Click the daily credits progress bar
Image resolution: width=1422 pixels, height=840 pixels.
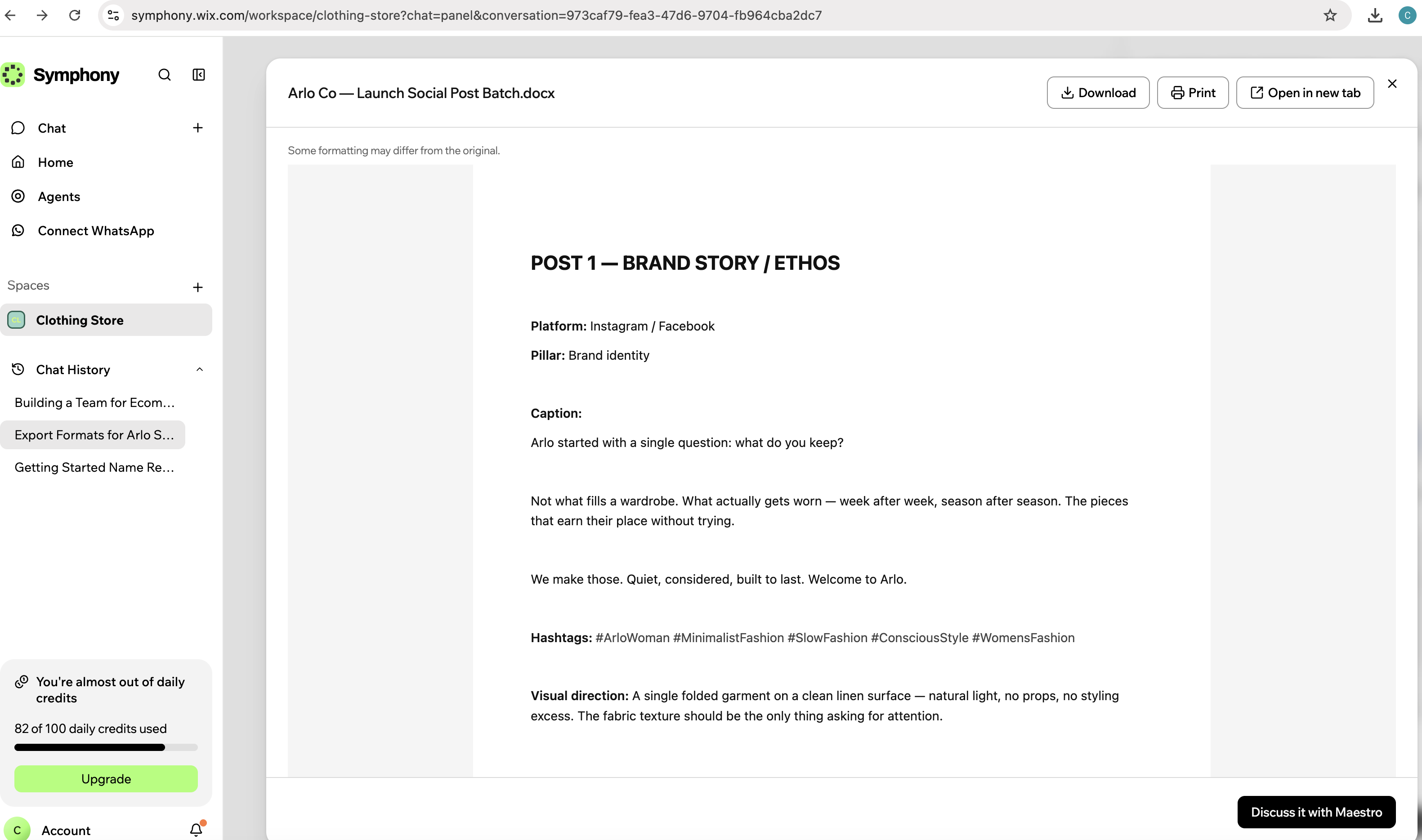click(x=106, y=747)
